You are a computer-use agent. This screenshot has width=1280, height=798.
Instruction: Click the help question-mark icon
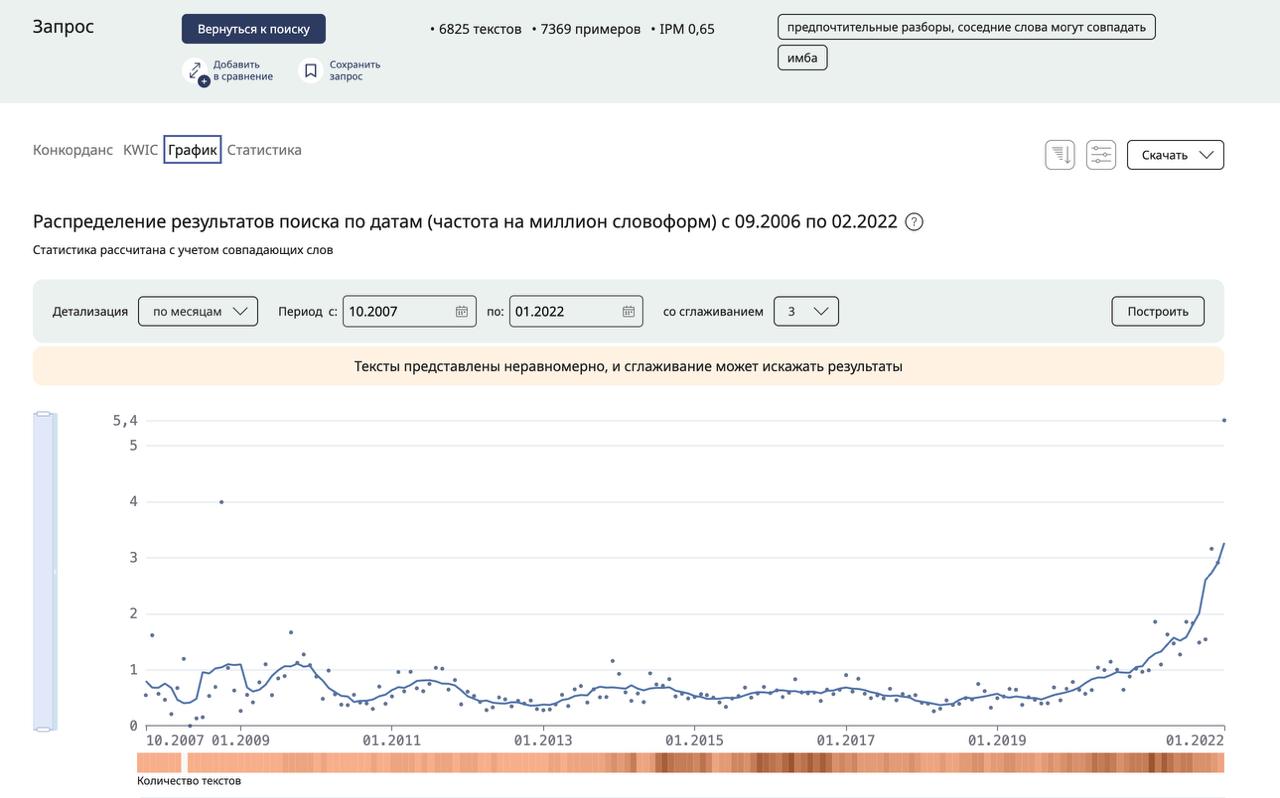click(914, 222)
